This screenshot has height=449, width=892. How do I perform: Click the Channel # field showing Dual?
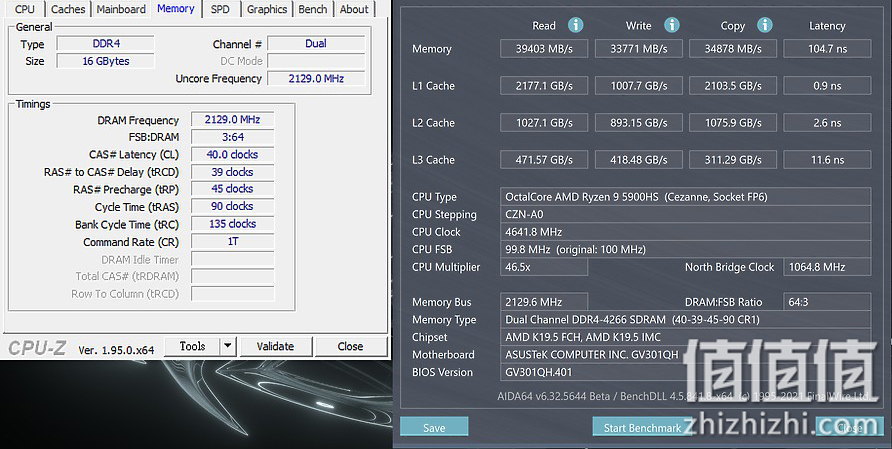(316, 43)
